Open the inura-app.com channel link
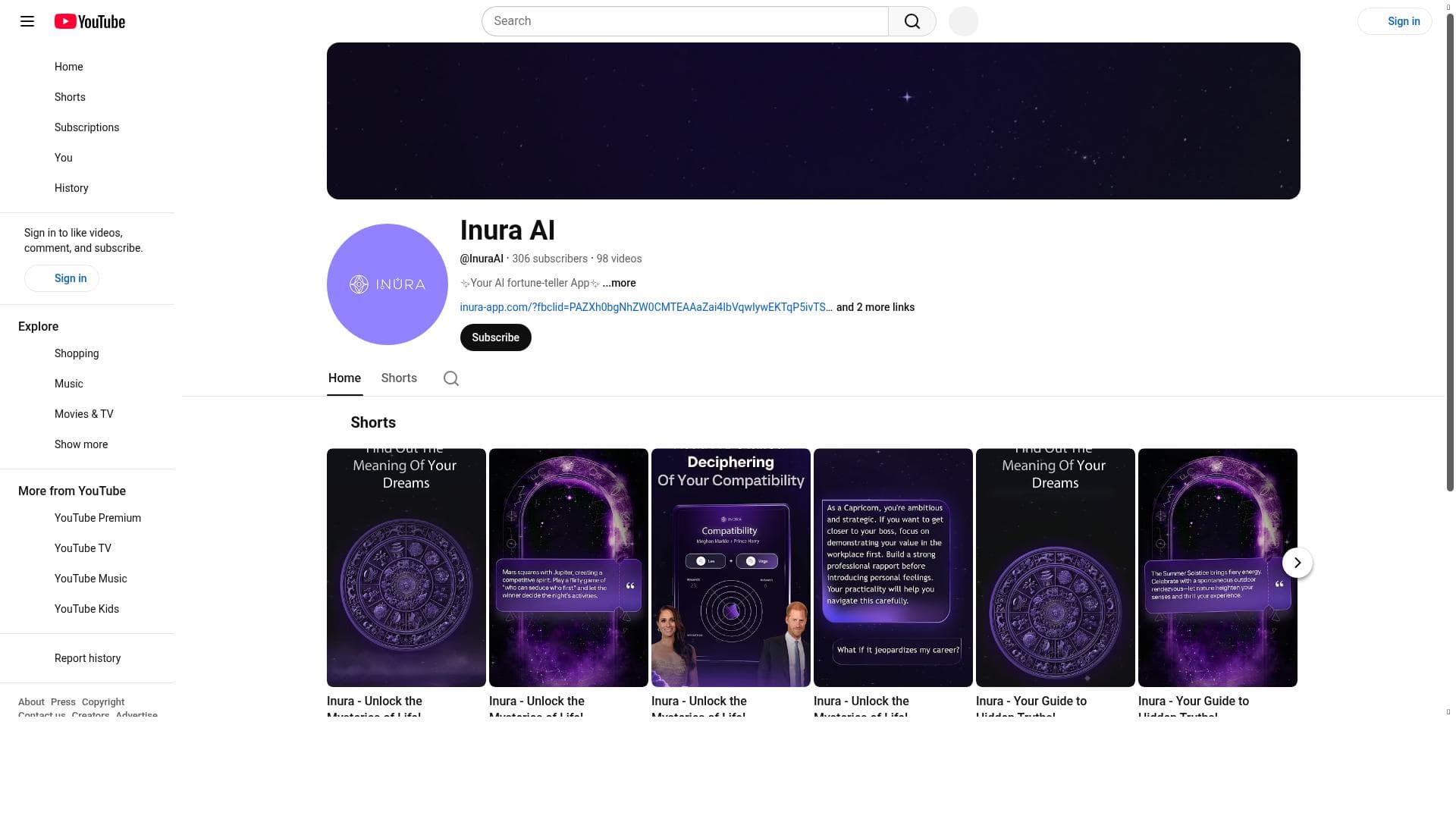Viewport: 1456px width, 819px height. 646,307
